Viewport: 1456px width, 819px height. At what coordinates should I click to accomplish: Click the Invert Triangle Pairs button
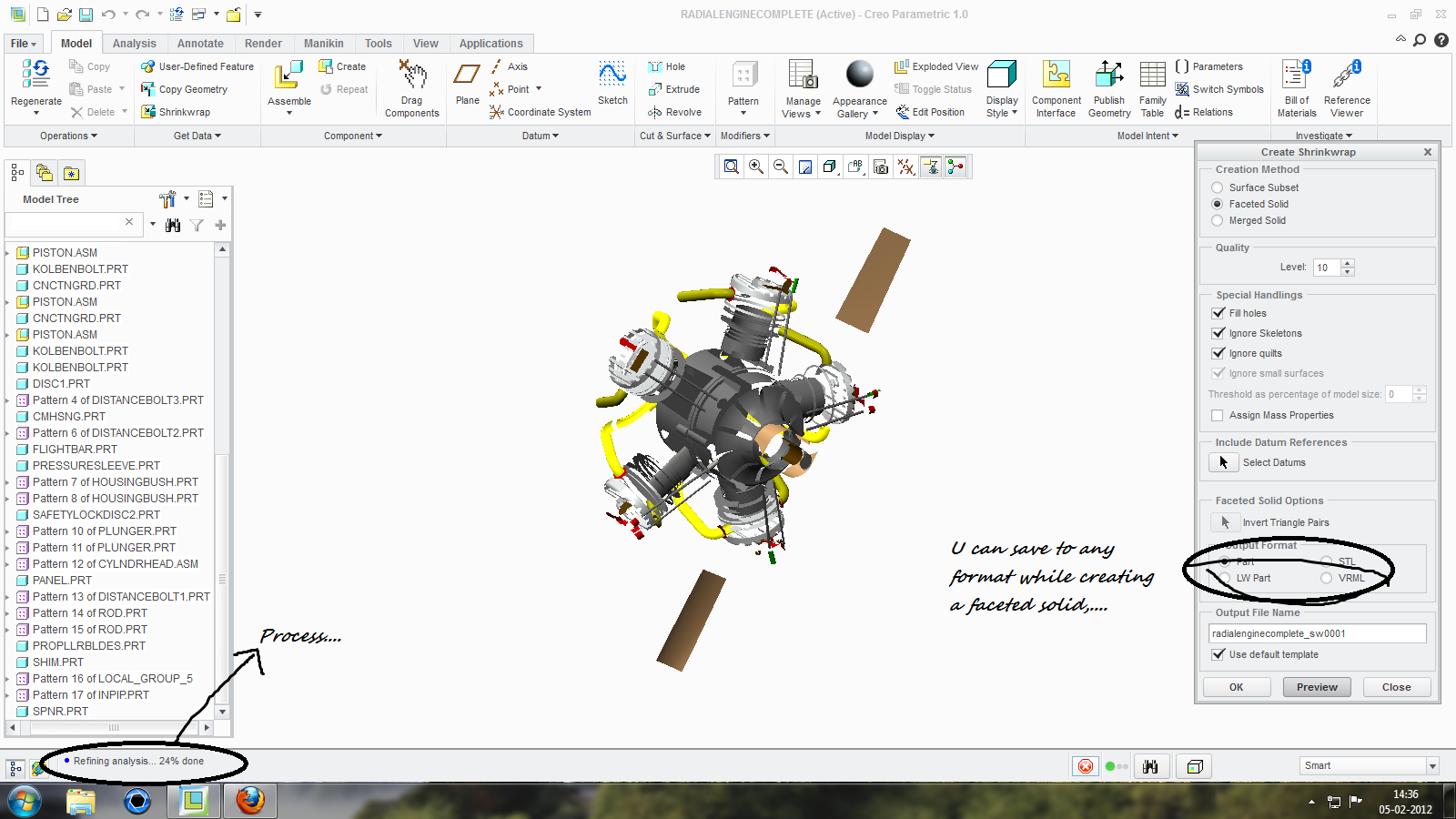(1224, 522)
